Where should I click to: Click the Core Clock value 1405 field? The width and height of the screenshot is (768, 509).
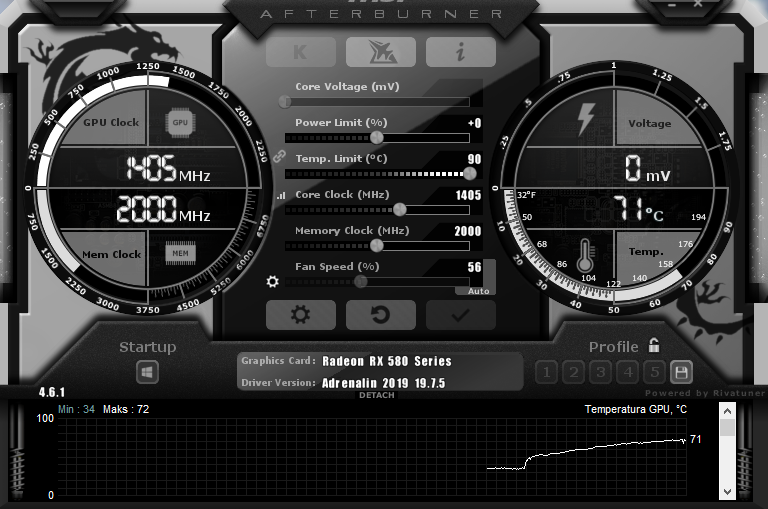pos(468,195)
